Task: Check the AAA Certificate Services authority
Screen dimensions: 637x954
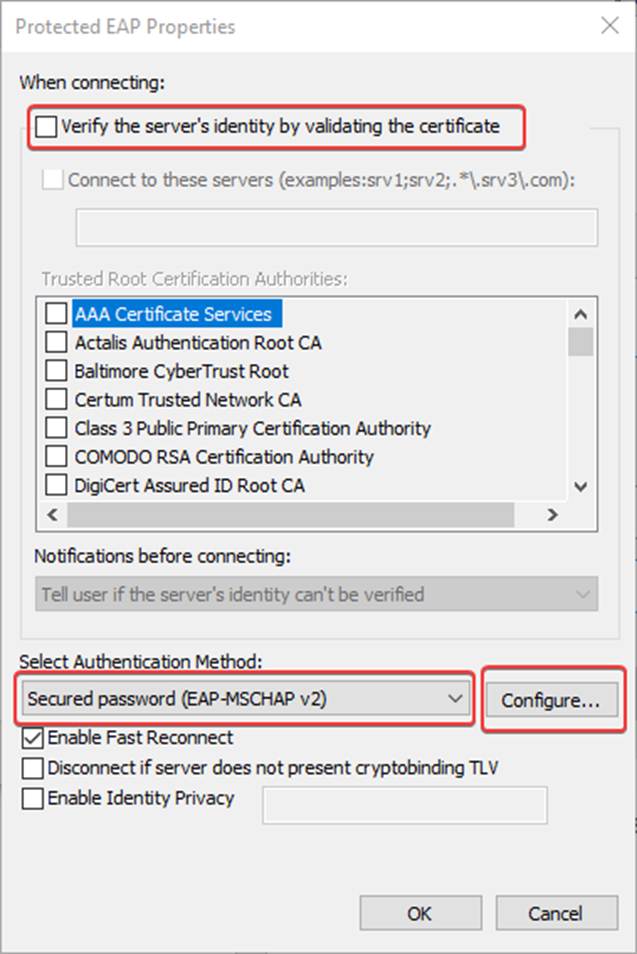Action: pyautogui.click(x=57, y=314)
